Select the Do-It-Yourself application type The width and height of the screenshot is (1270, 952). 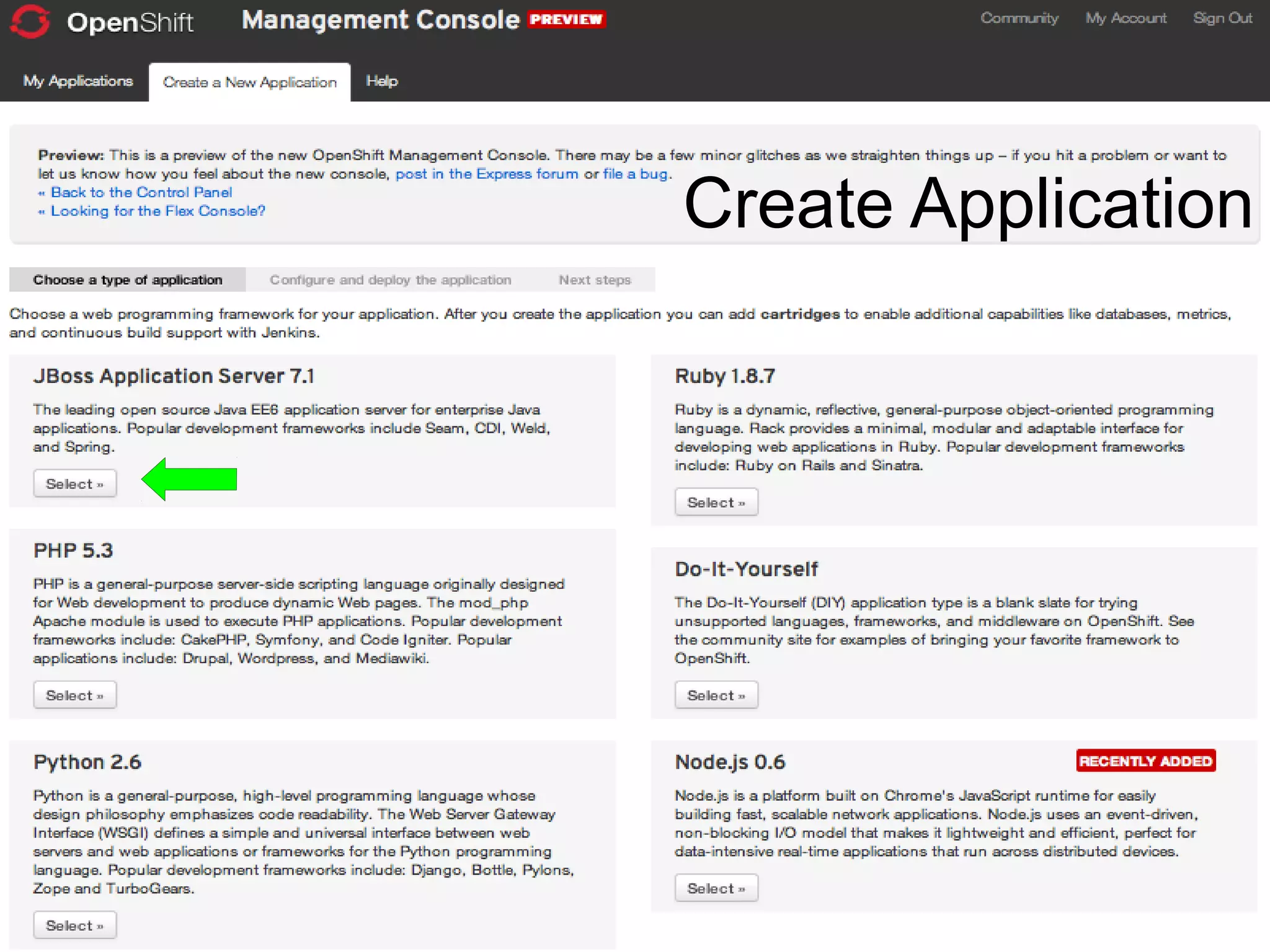716,695
